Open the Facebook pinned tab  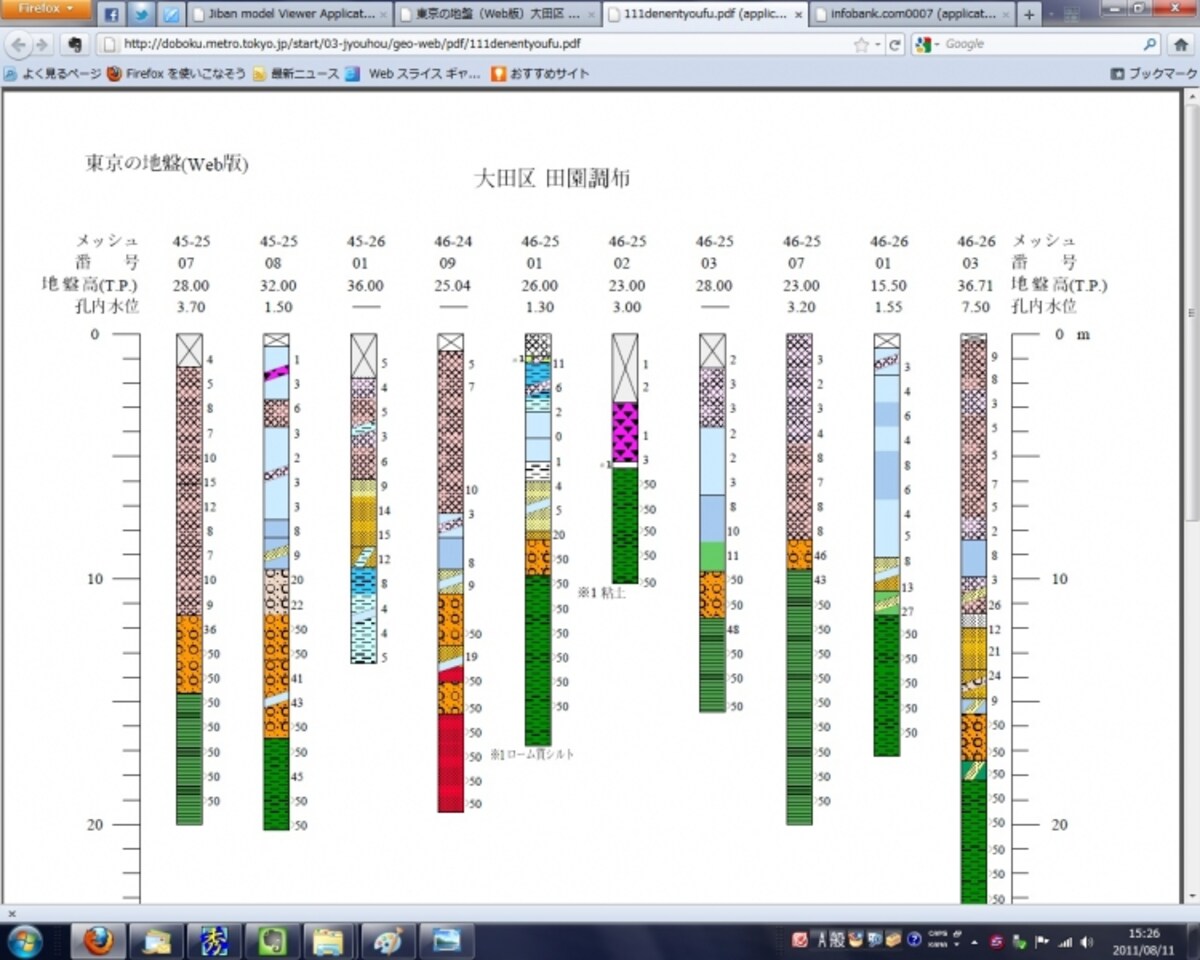pos(112,14)
